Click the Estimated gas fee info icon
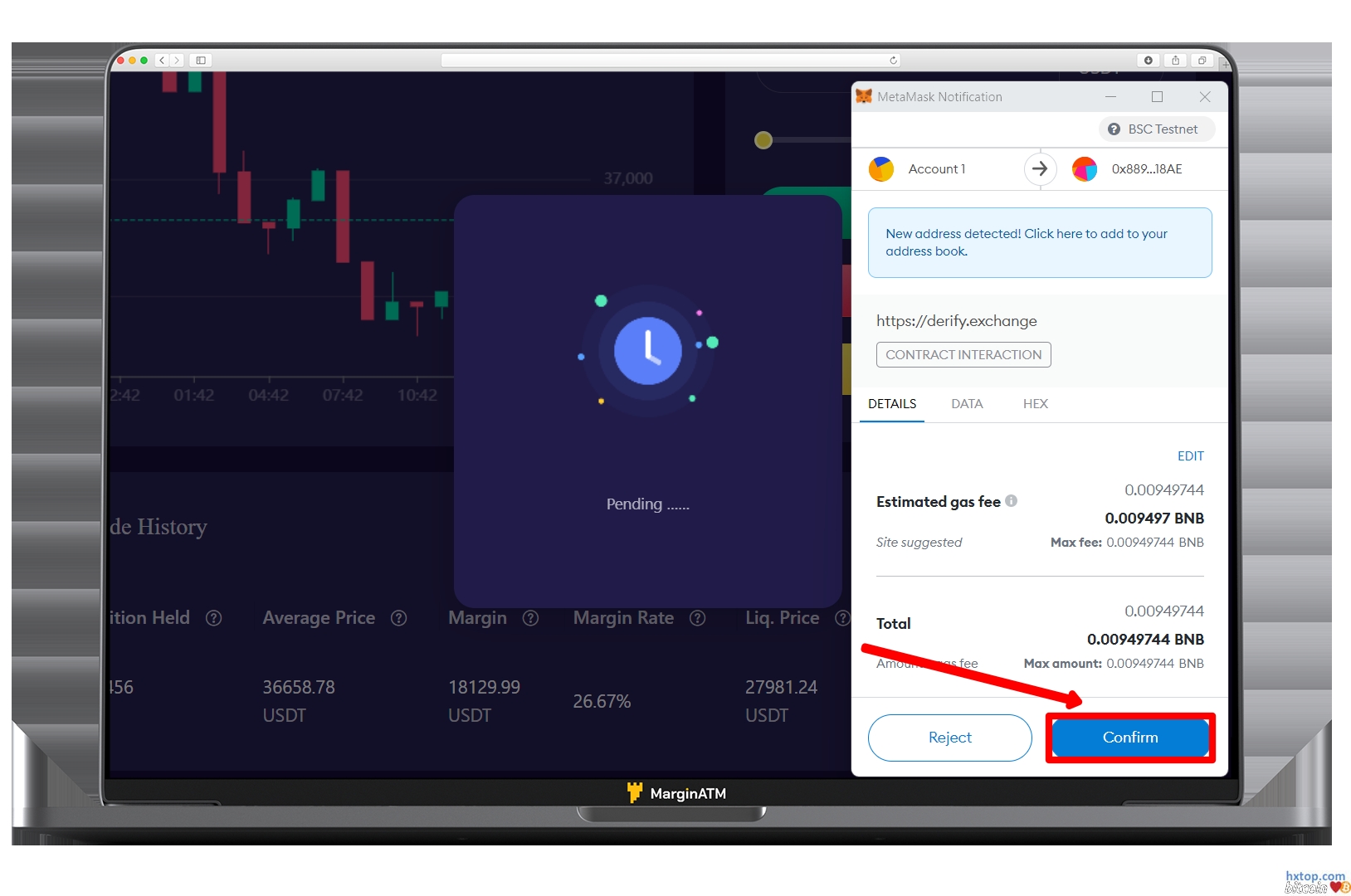The height and width of the screenshot is (896, 1351). point(1011,501)
